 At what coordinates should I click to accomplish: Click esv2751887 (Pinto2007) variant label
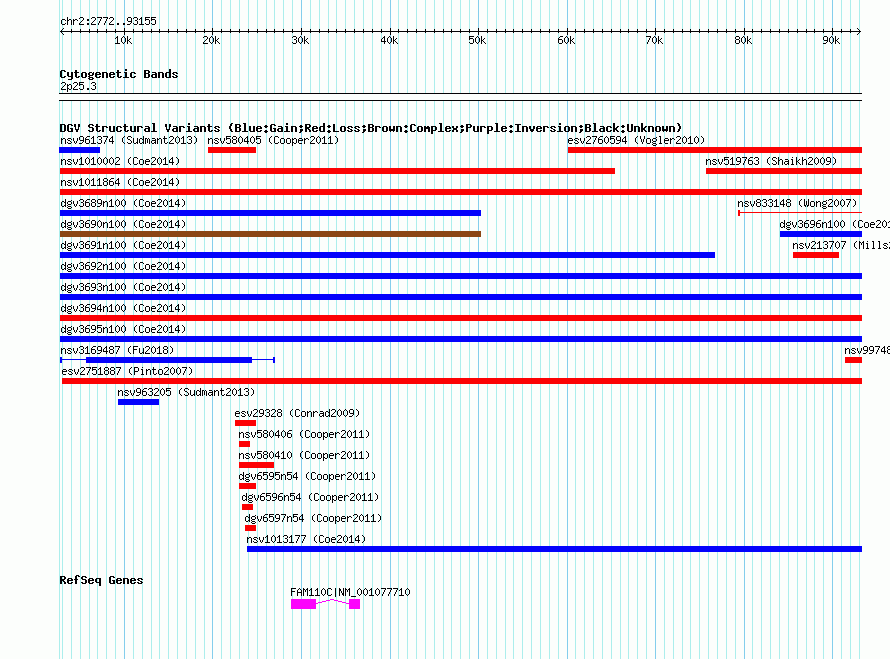click(127, 371)
